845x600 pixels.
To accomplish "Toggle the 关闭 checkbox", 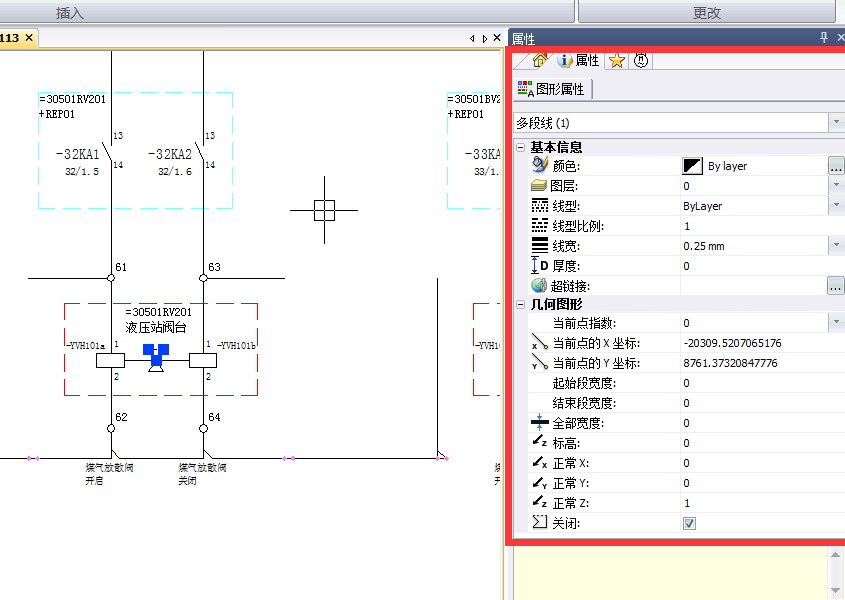I will 689,523.
